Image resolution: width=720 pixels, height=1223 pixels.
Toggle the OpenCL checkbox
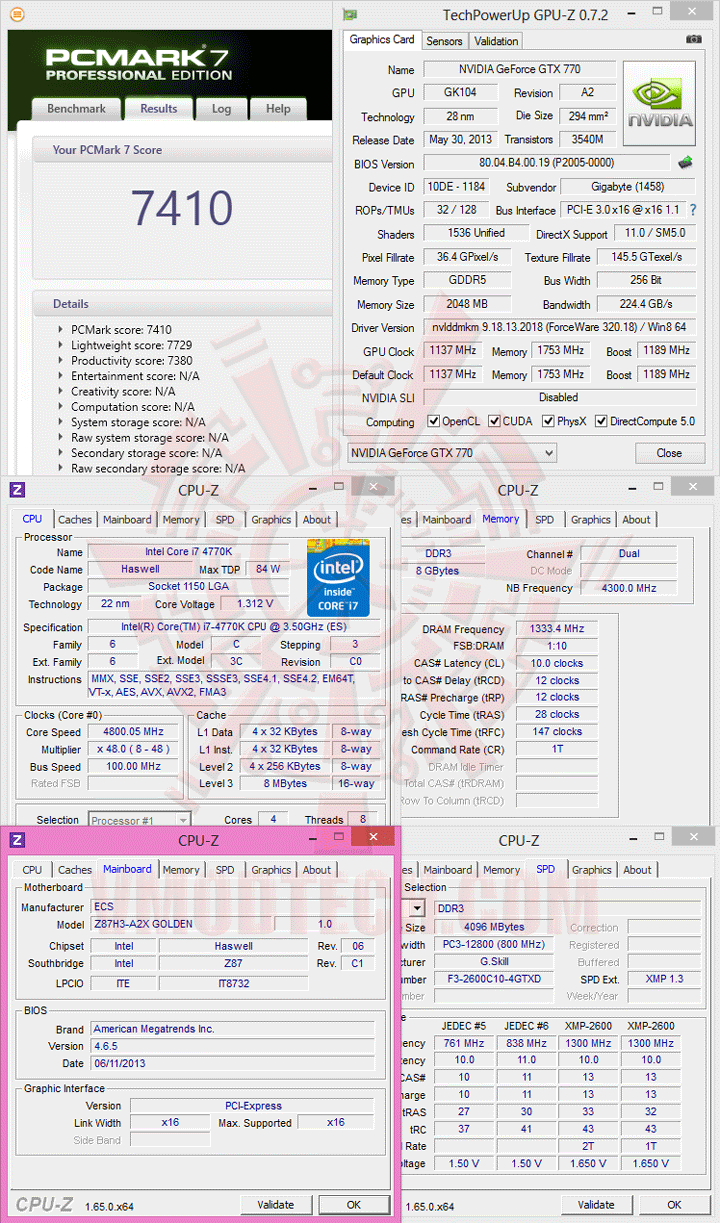(x=433, y=421)
